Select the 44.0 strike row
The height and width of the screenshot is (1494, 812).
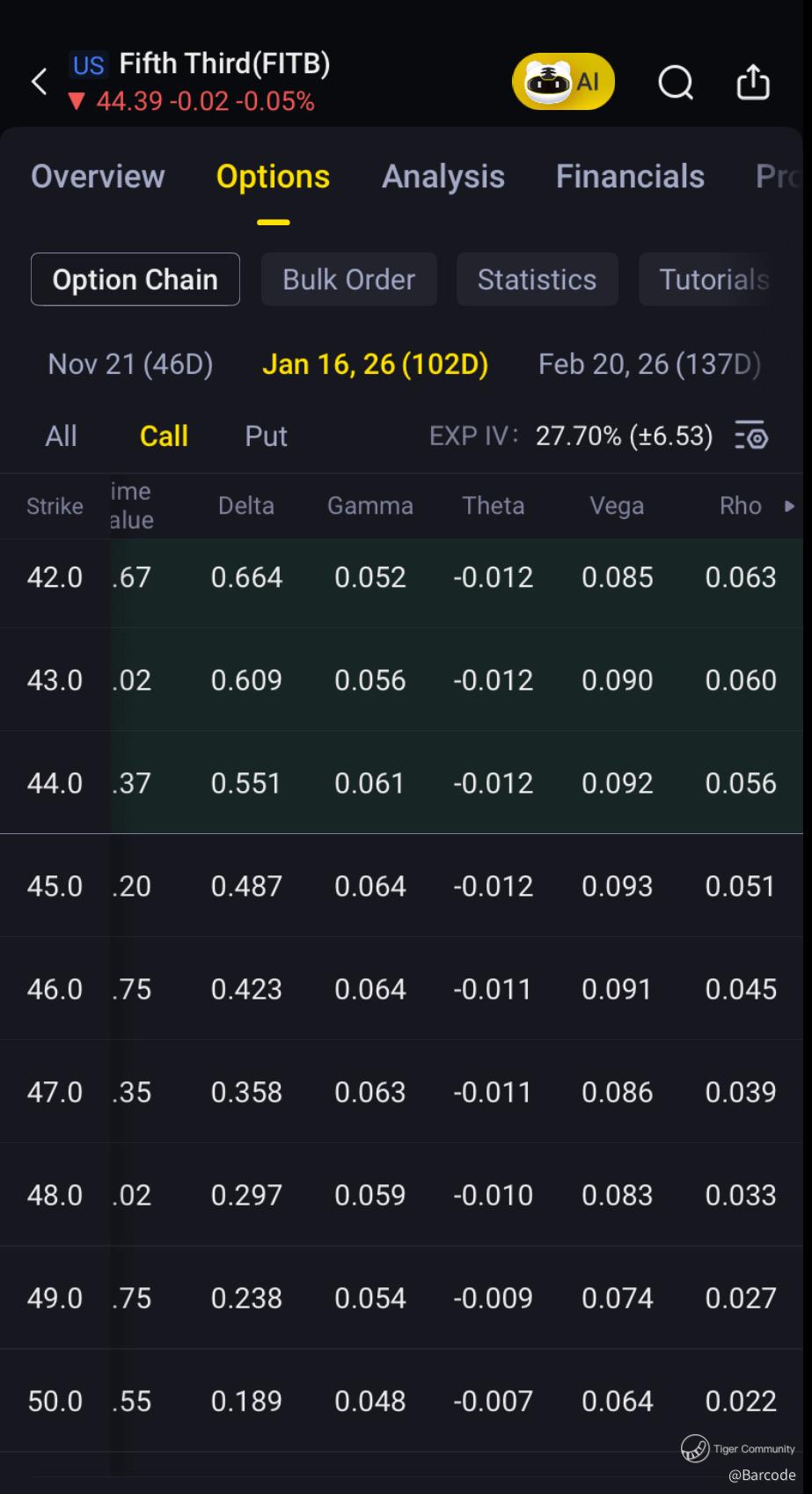pyautogui.click(x=401, y=783)
